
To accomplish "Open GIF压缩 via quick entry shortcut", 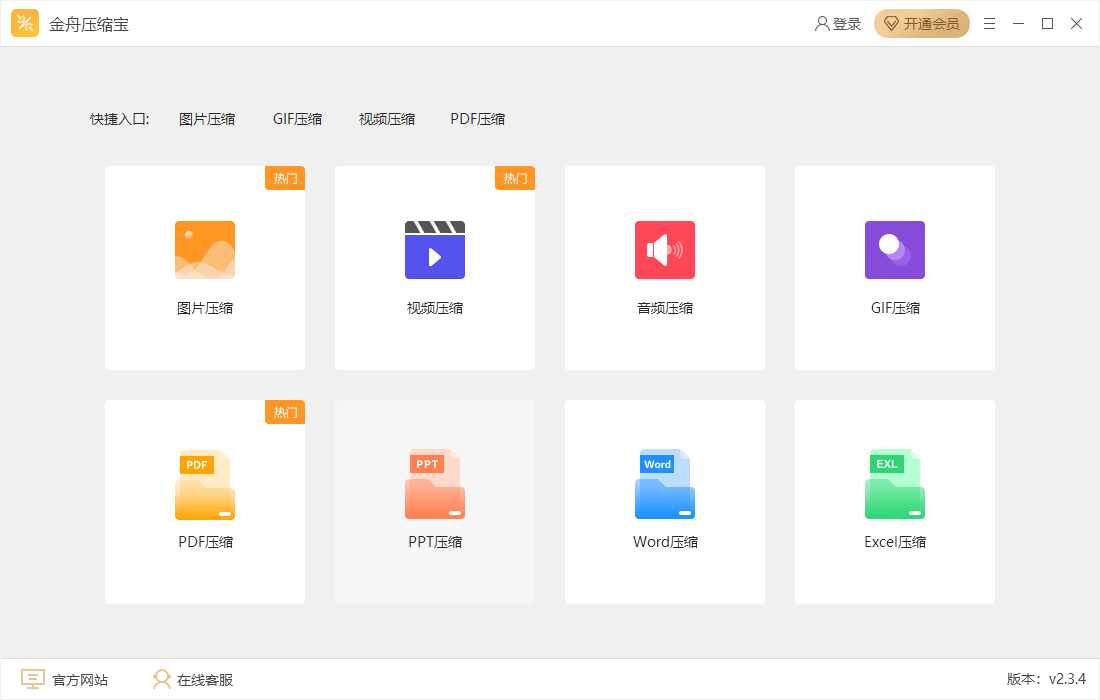I will [297, 118].
